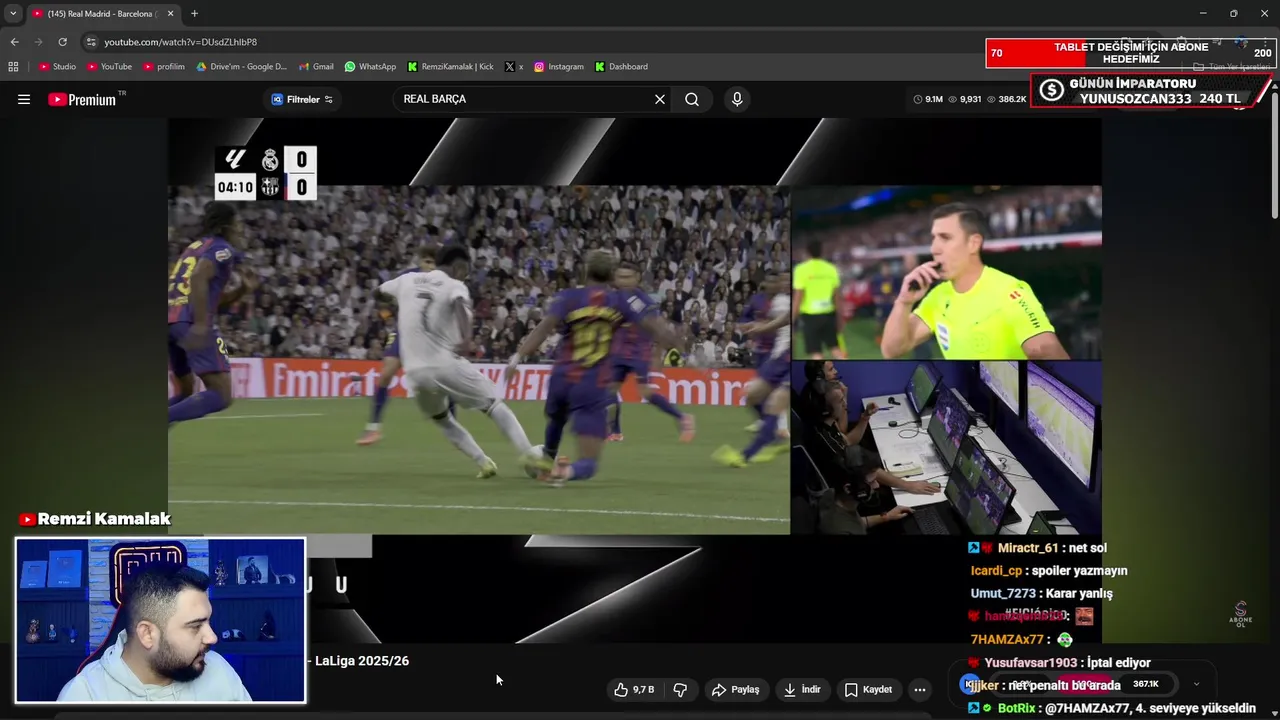Open a new browser tab
Image resolution: width=1280 pixels, height=720 pixels.
click(x=194, y=14)
